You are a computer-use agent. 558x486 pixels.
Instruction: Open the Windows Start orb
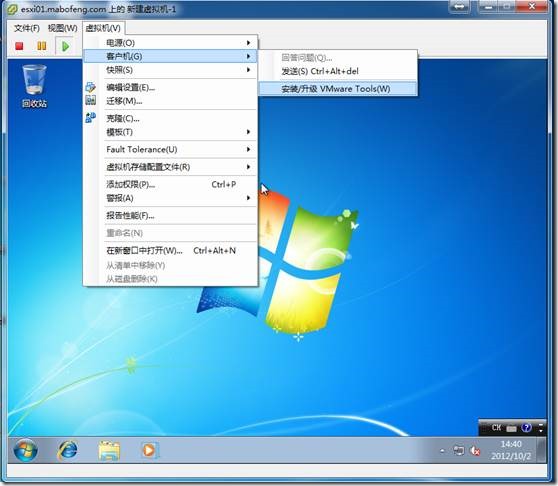[25, 450]
